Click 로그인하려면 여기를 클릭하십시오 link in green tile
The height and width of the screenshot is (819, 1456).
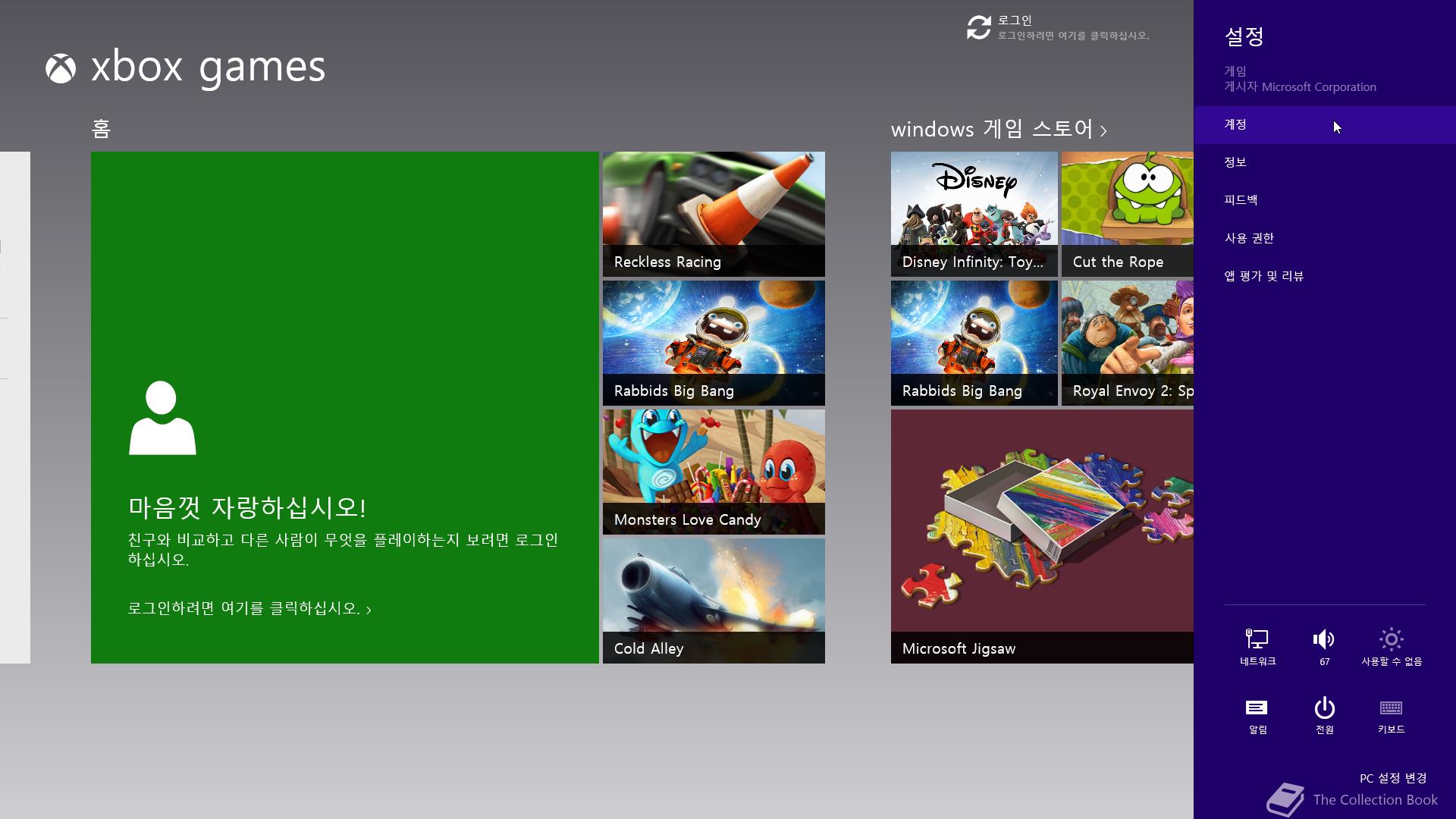(x=249, y=608)
